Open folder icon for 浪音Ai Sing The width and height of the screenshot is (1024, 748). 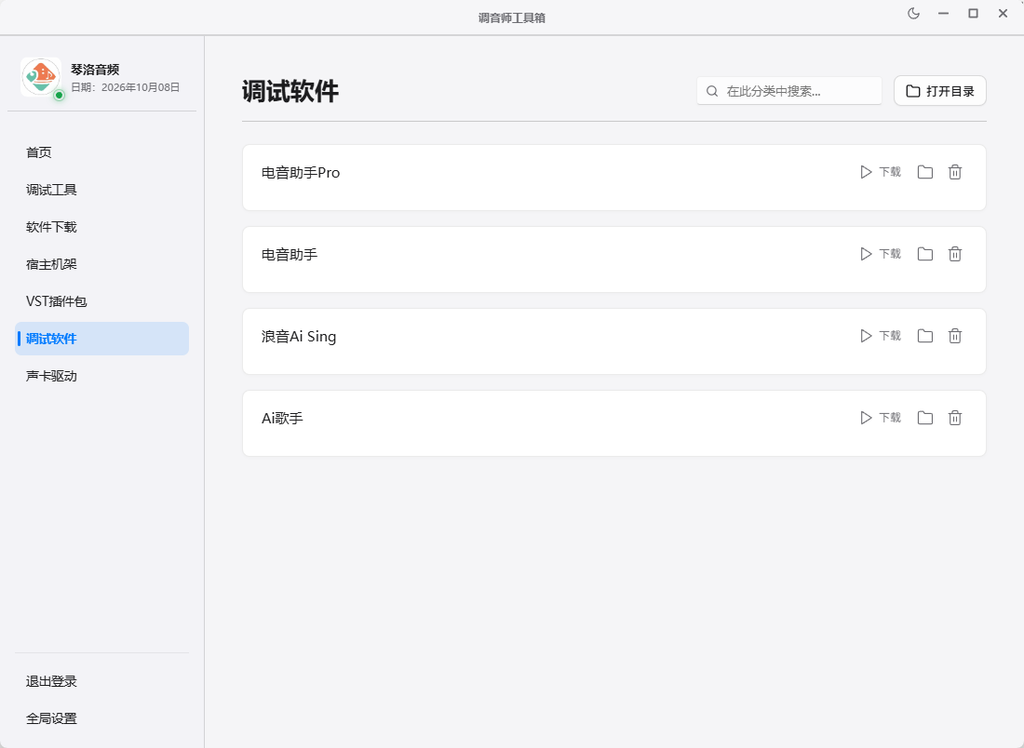pyautogui.click(x=925, y=336)
